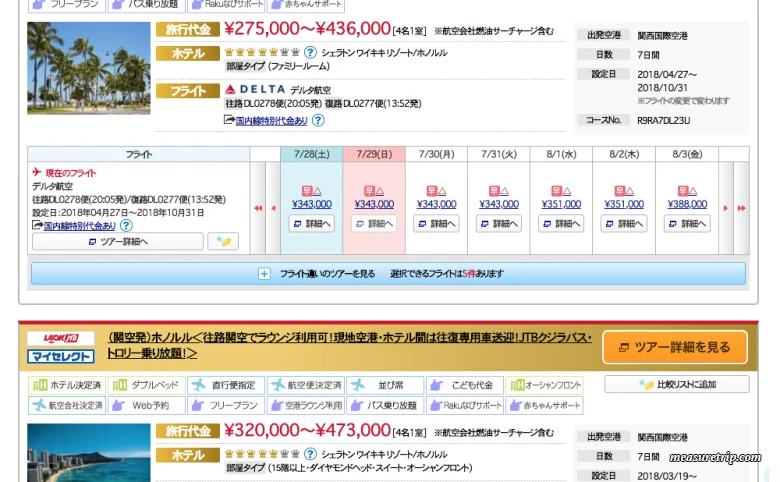This screenshot has width=780, height=482.
Task: Expand フライト違いのツアーを見る bar
Action: point(388,274)
